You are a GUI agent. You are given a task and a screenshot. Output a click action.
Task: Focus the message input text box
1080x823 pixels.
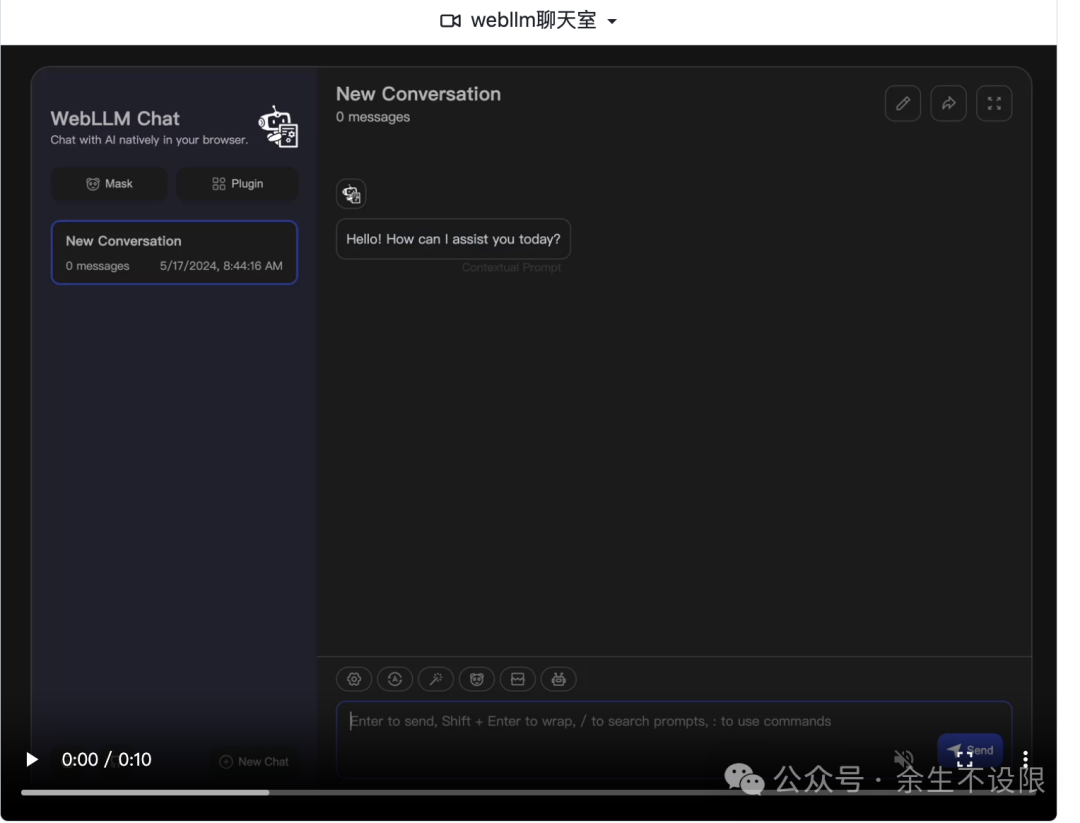(x=674, y=739)
